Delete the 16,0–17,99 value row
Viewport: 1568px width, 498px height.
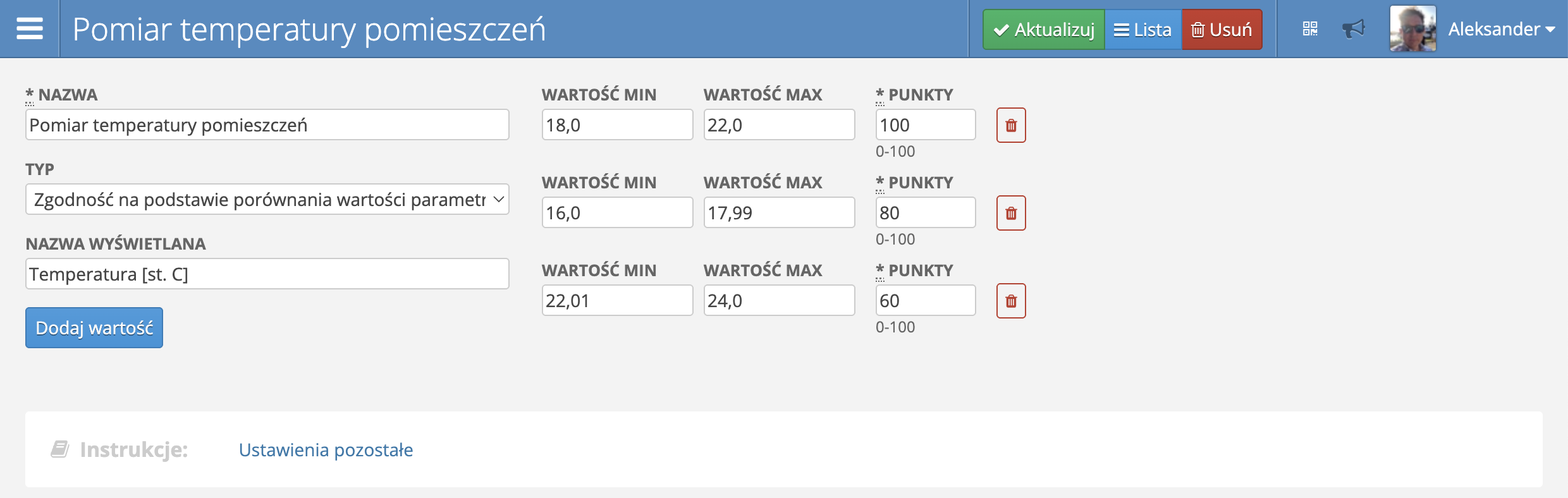(x=1011, y=213)
